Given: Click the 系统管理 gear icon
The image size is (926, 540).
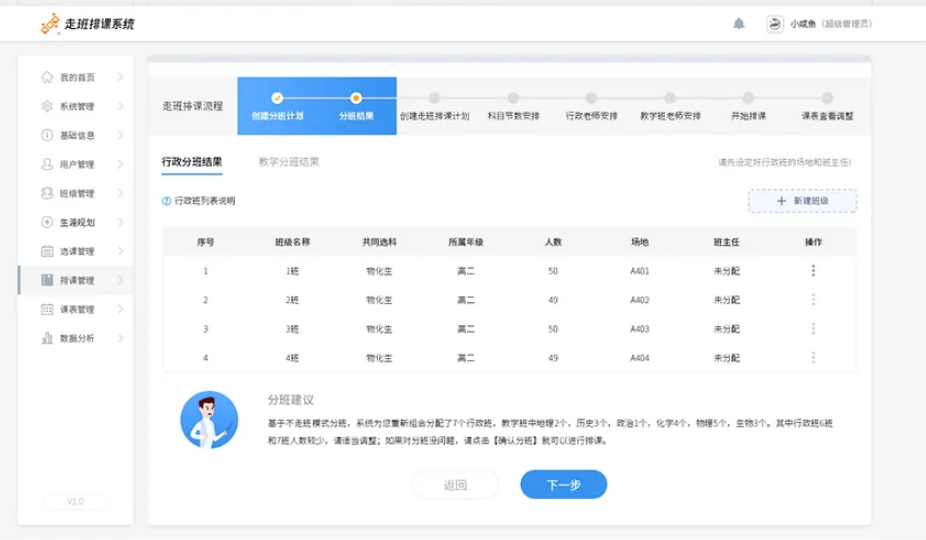Looking at the screenshot, I should [47, 106].
